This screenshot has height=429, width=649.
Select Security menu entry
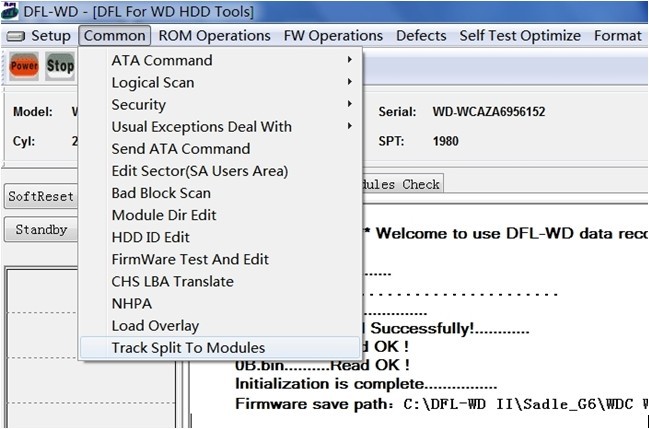[220, 104]
